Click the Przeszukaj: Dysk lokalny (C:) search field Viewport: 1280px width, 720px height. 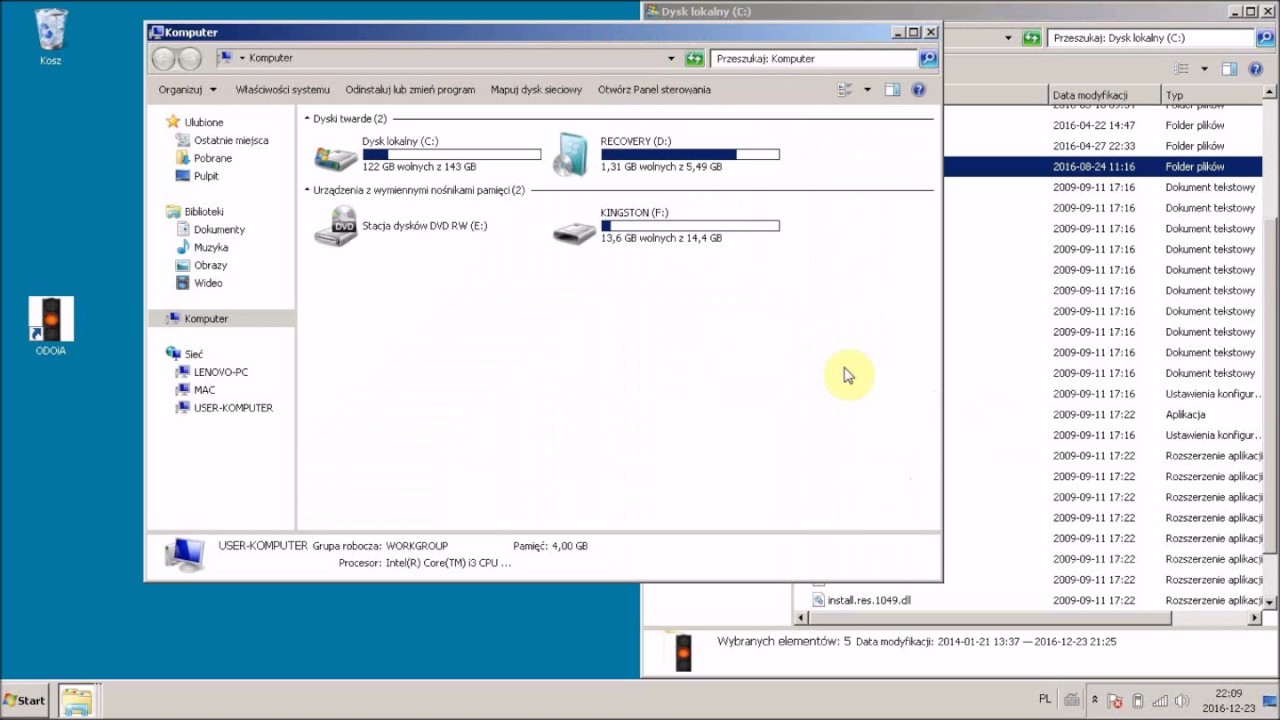1151,38
